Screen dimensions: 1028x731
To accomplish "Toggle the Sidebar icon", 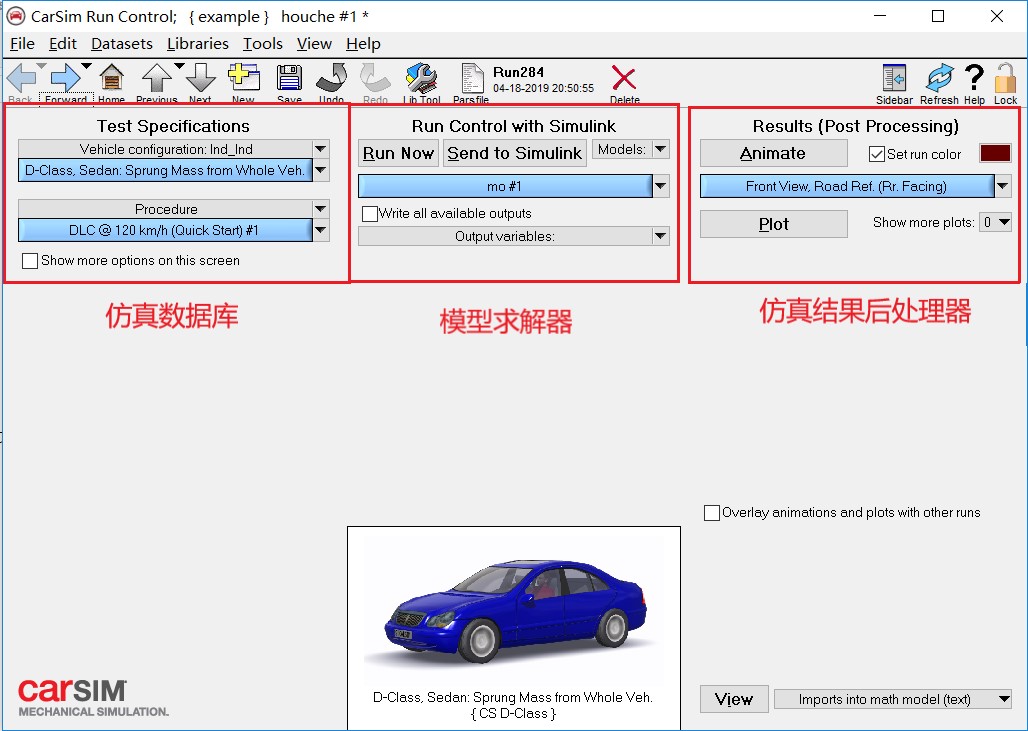I will tap(894, 80).
